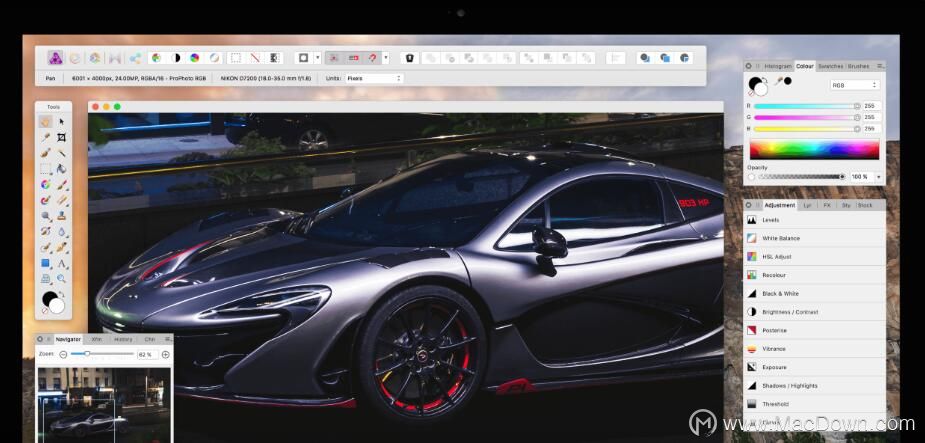
Task: Open the Units Pixels dropdown
Action: click(x=373, y=78)
